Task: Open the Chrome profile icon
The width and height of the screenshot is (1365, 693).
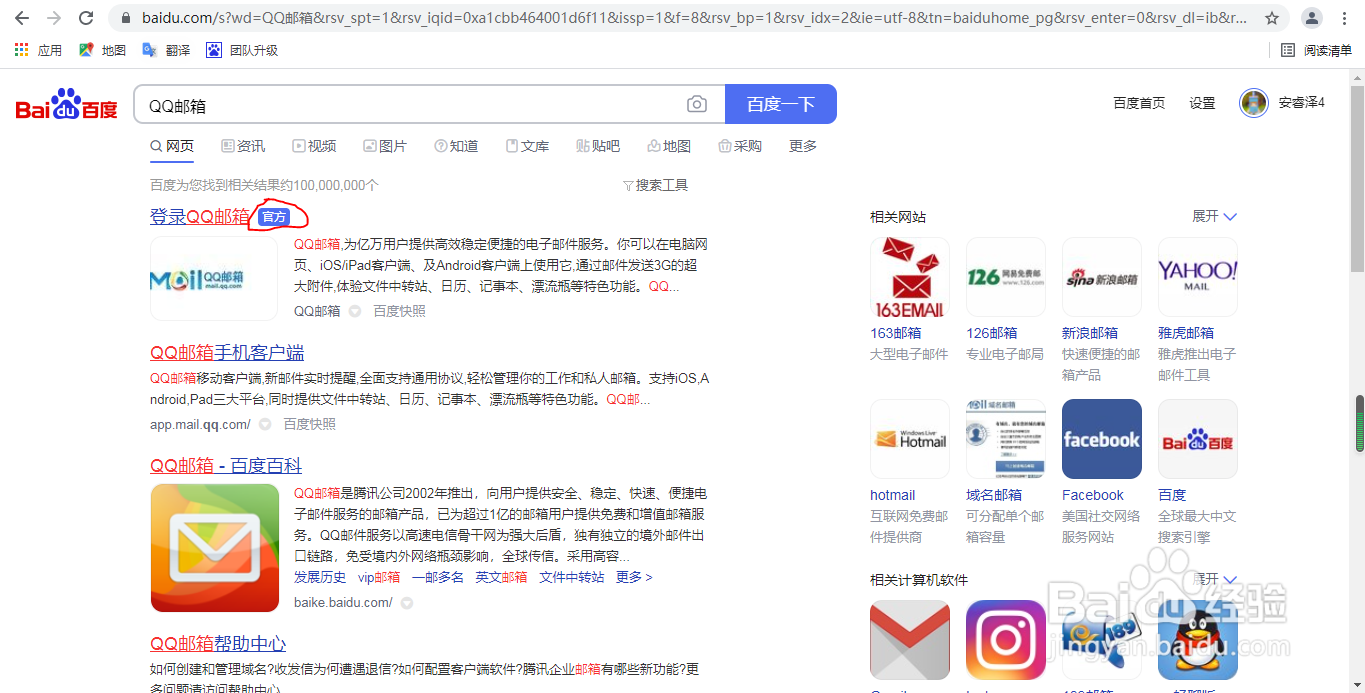Action: [1314, 18]
